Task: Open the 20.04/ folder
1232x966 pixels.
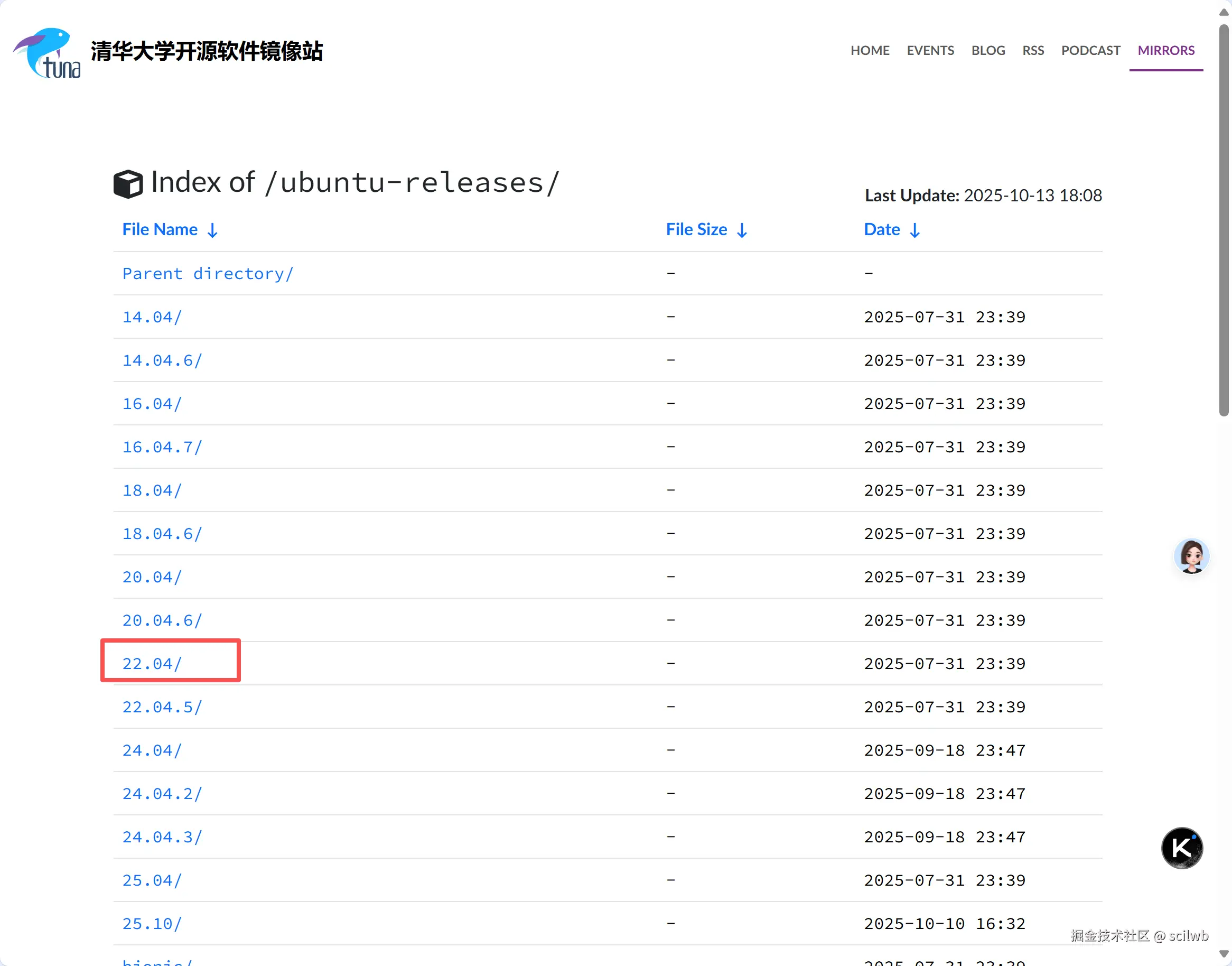Action: [153, 577]
